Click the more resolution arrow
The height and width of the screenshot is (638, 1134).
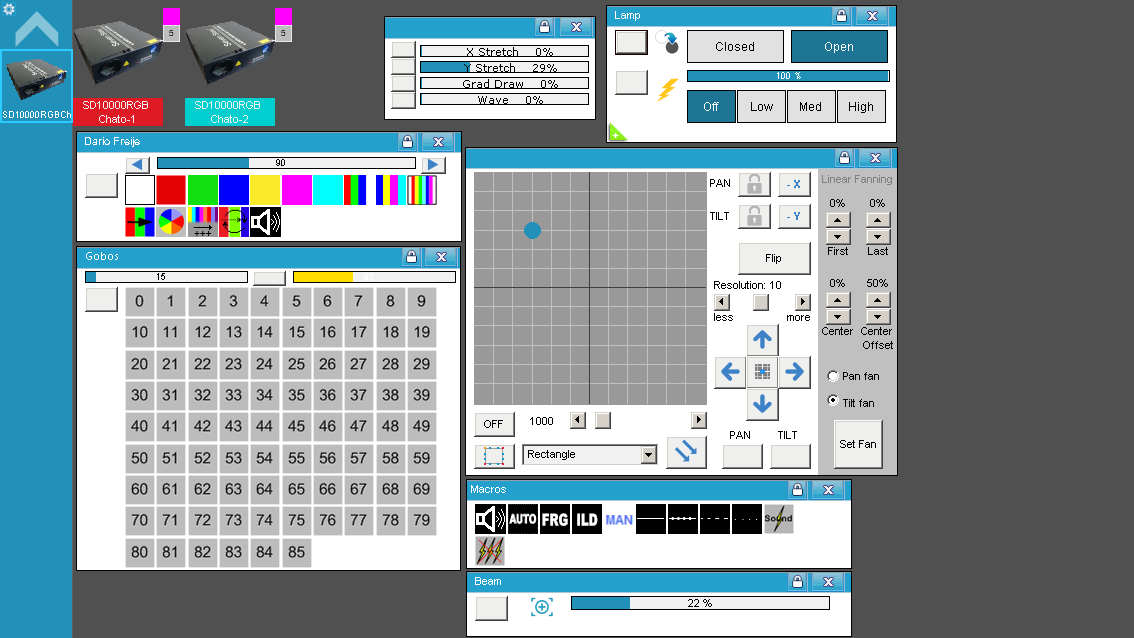click(803, 302)
